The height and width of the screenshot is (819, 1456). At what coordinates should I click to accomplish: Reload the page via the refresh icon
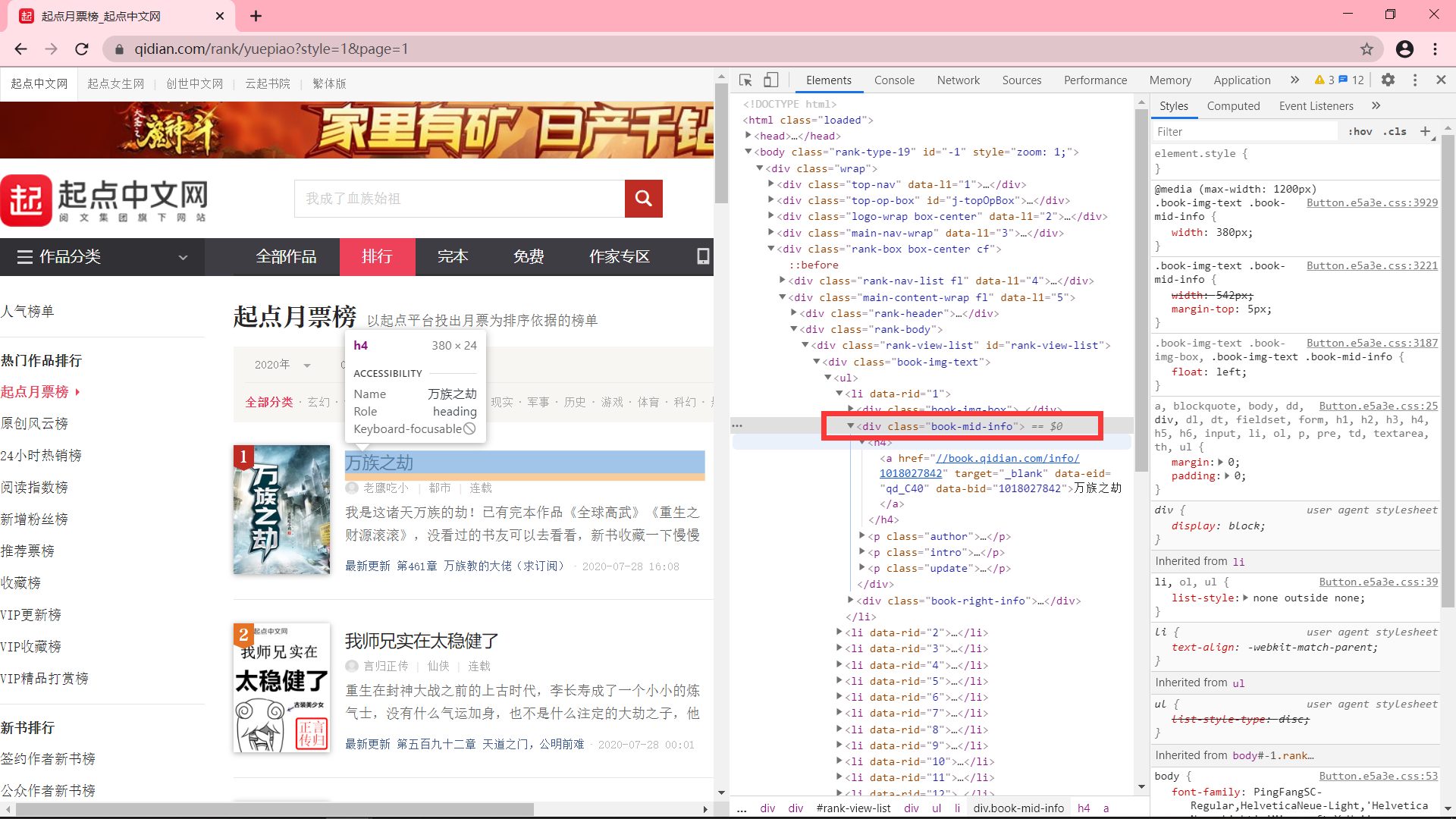tap(82, 49)
